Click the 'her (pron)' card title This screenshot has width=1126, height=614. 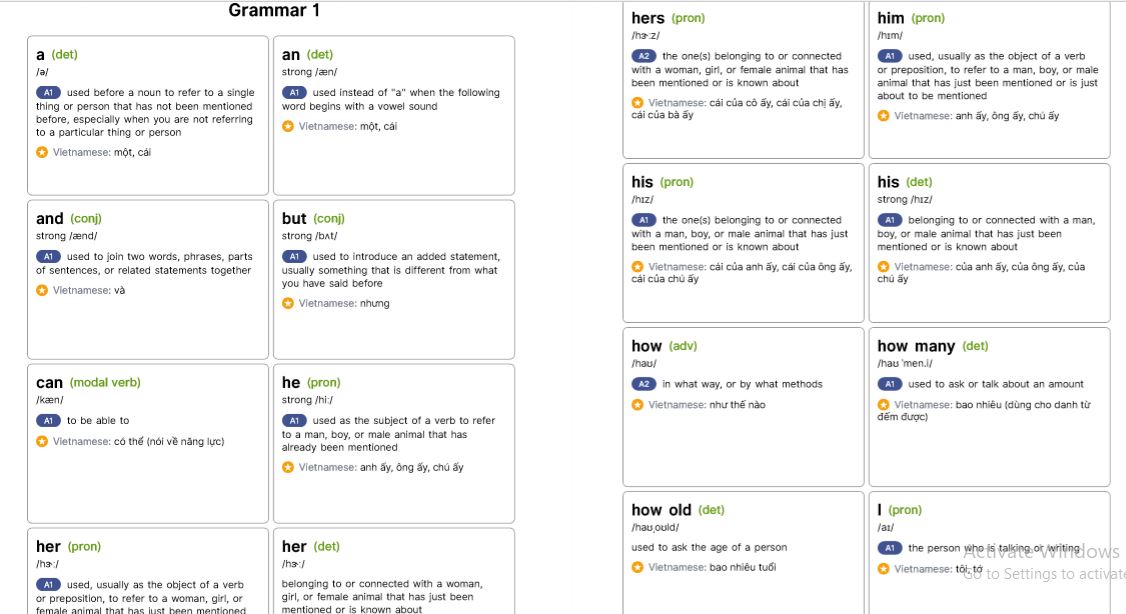click(x=68, y=547)
